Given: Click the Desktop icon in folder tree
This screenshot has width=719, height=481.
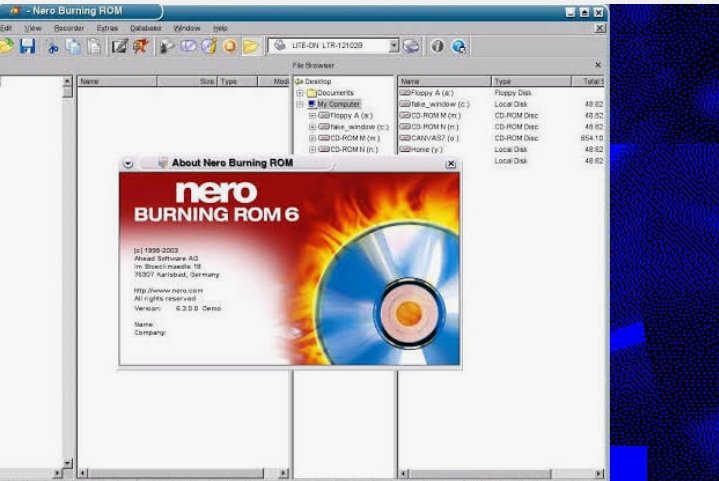Looking at the screenshot, I should pos(299,82).
